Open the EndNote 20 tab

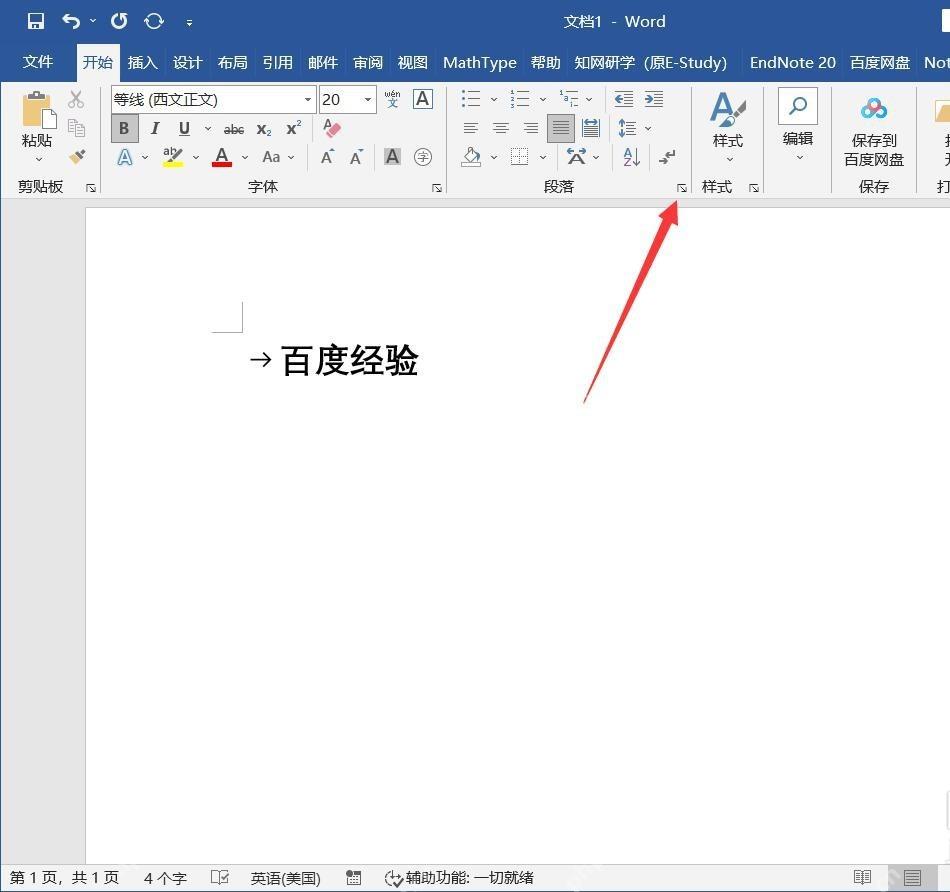click(x=792, y=62)
